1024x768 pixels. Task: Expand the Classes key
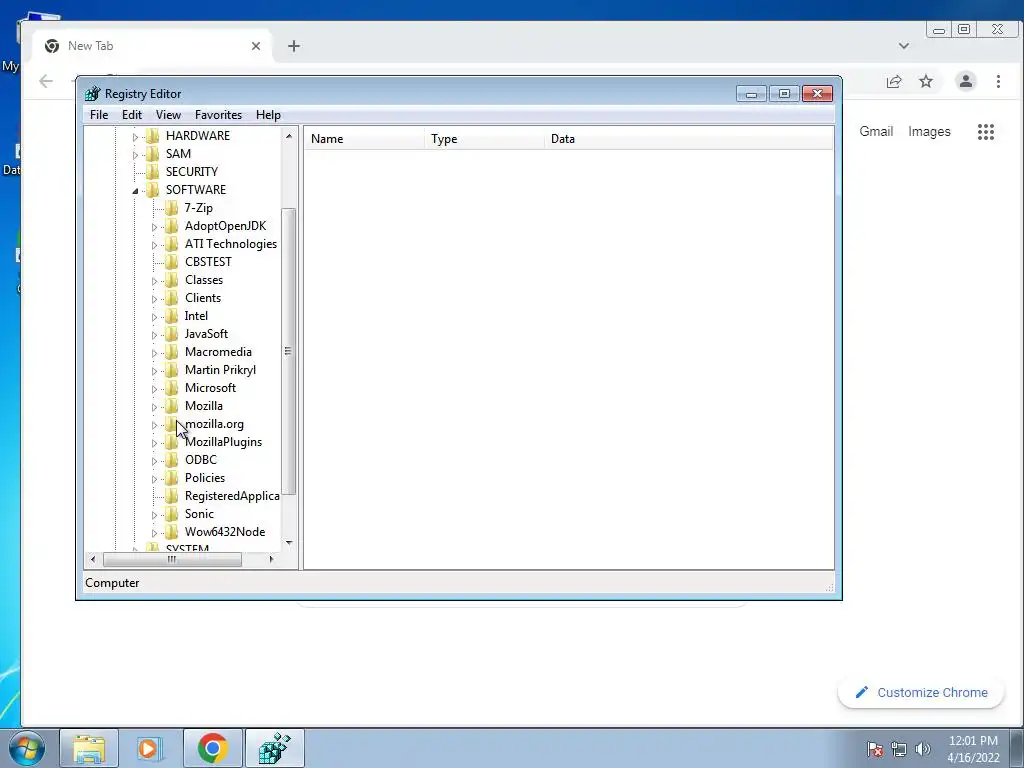(154, 281)
